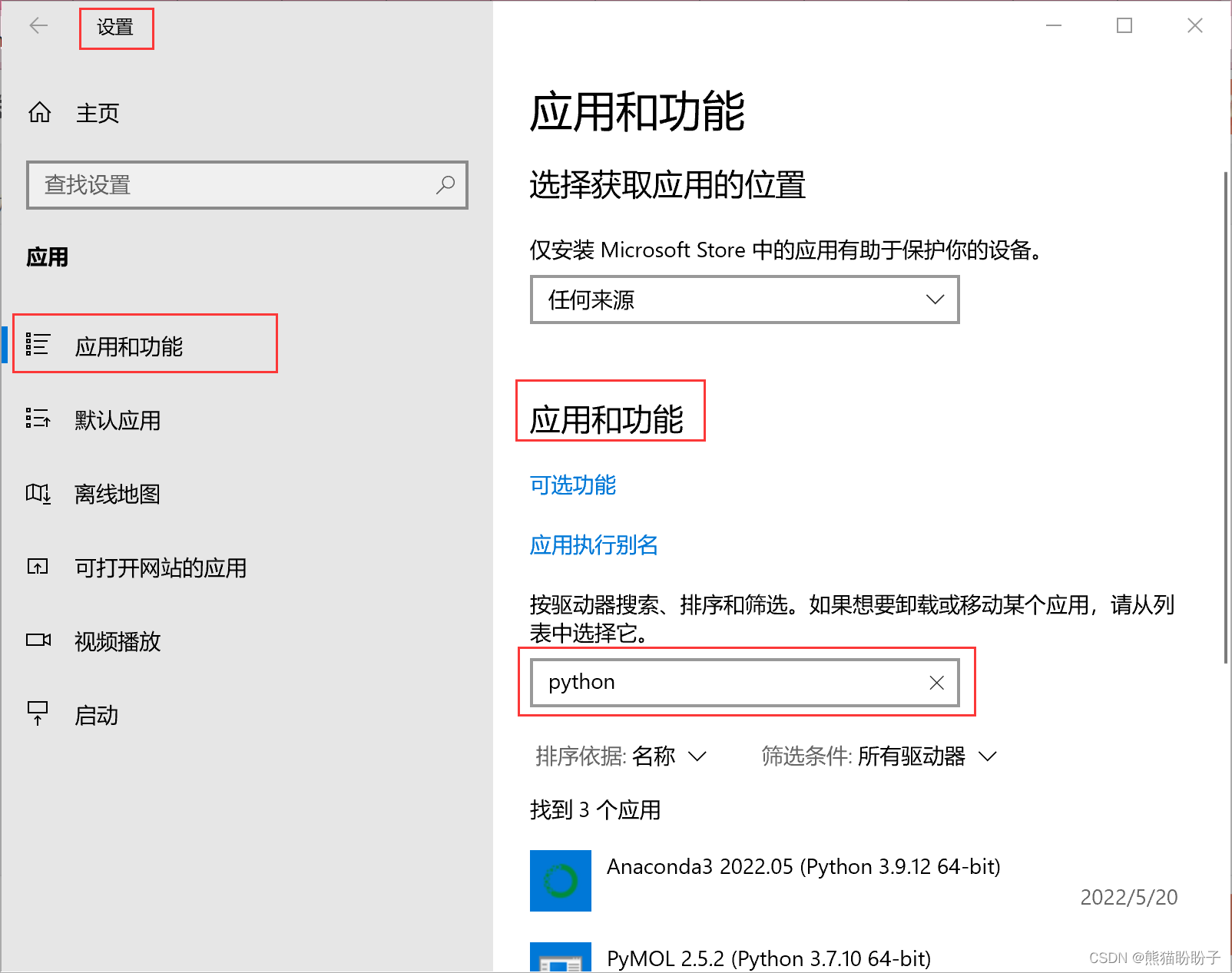Viewport: 1232px width, 973px height.
Task: Open the 可选功能 link
Action: tap(573, 485)
